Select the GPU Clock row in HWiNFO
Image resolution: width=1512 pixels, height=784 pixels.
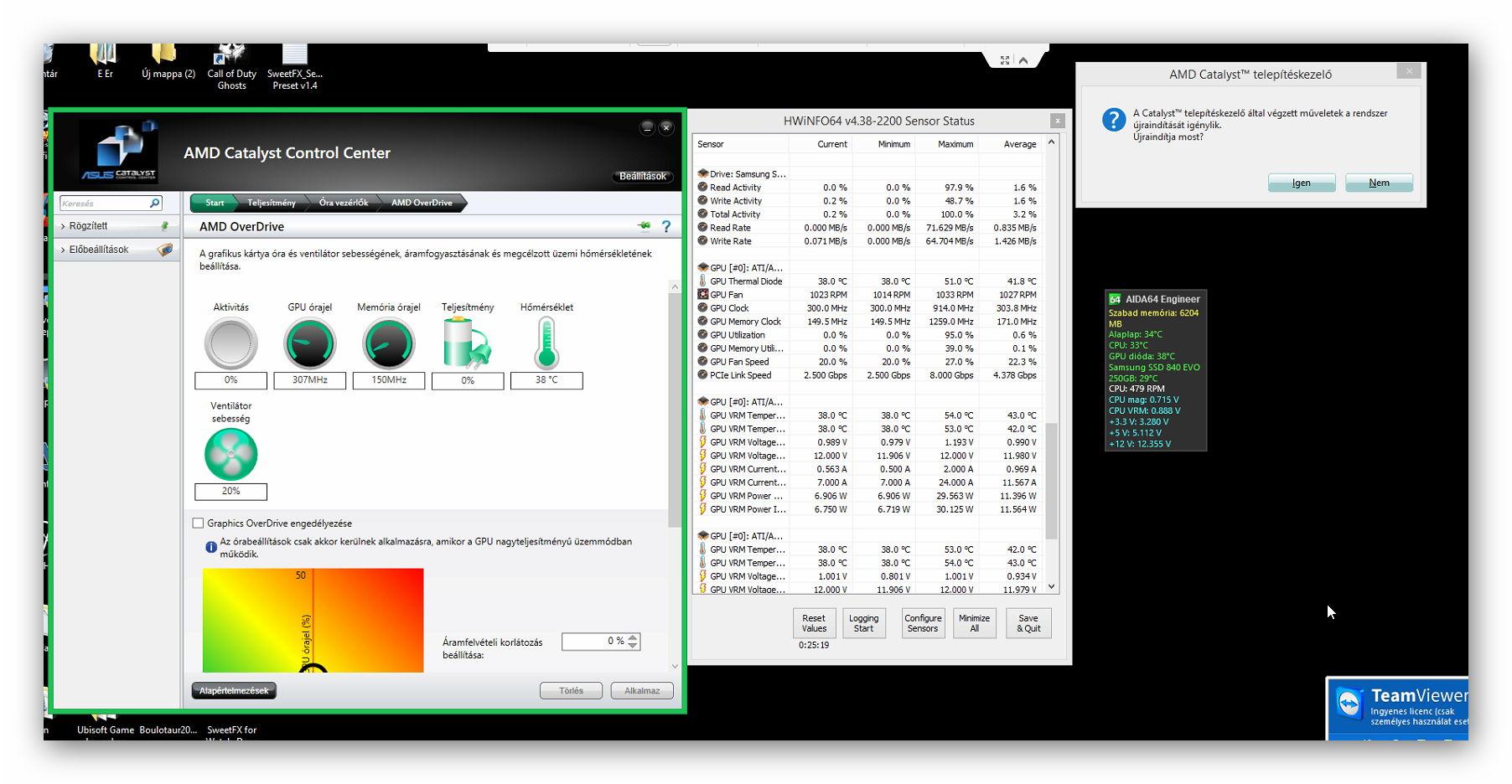[x=867, y=308]
